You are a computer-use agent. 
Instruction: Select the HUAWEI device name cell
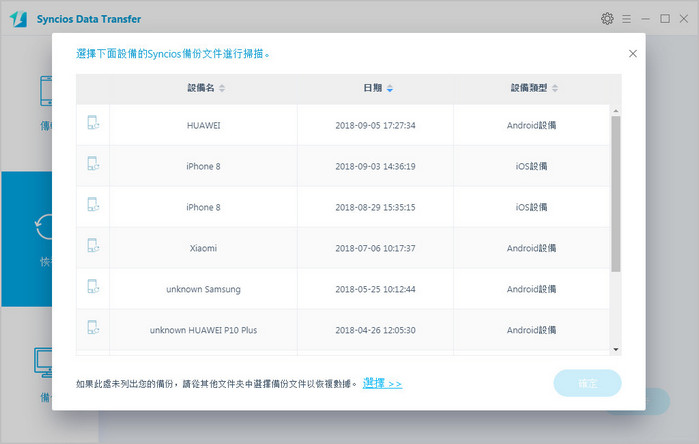(203, 125)
